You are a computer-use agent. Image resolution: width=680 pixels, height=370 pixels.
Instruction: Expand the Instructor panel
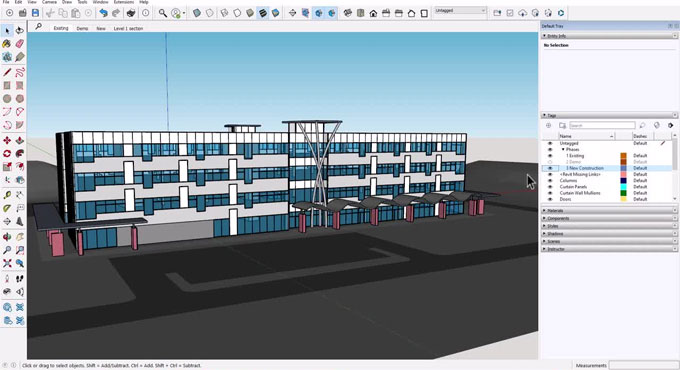pos(609,249)
